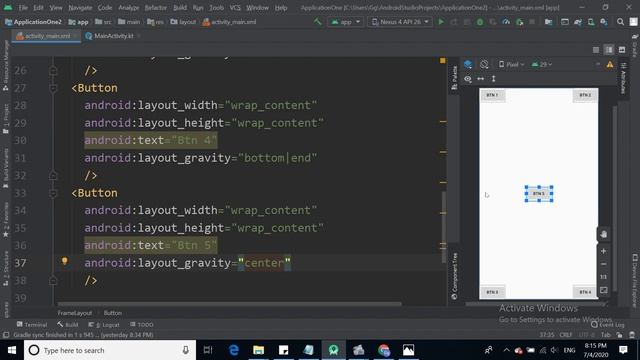Click the vertical expand arrows icon

tap(493, 79)
